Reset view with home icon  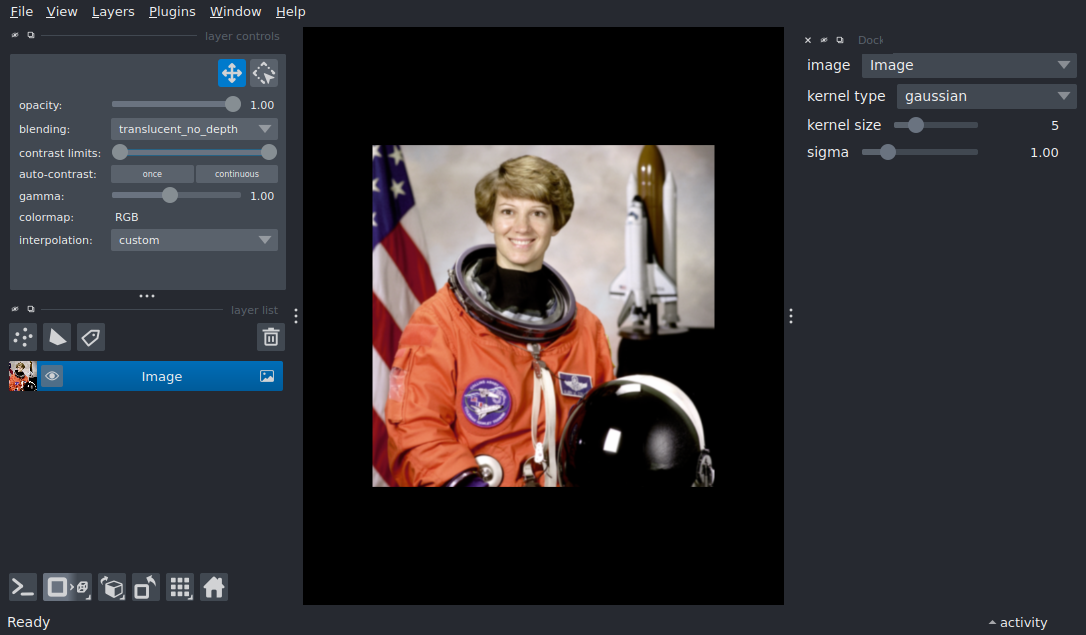[x=214, y=587]
